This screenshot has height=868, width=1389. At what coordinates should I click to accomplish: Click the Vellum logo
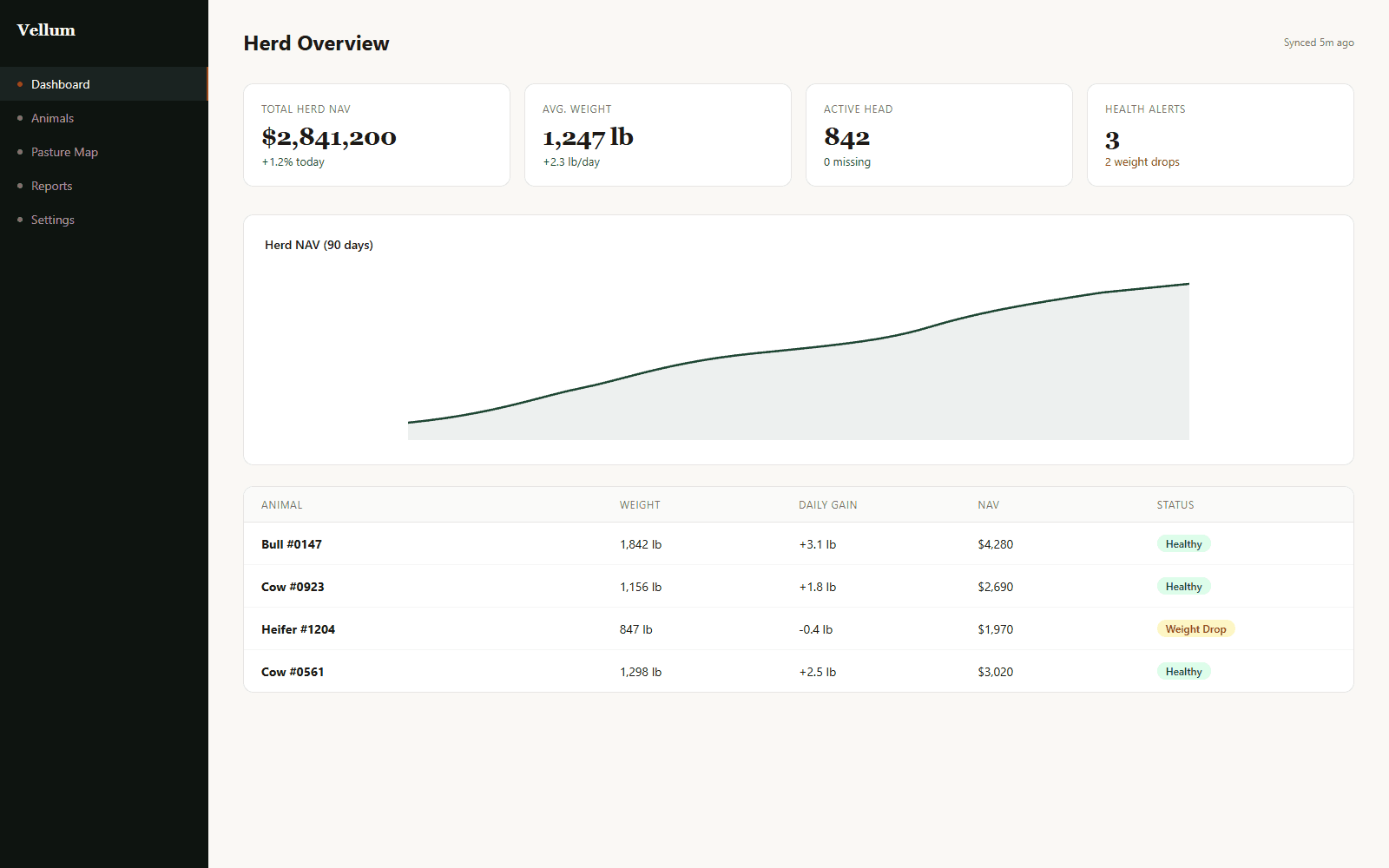[45, 30]
